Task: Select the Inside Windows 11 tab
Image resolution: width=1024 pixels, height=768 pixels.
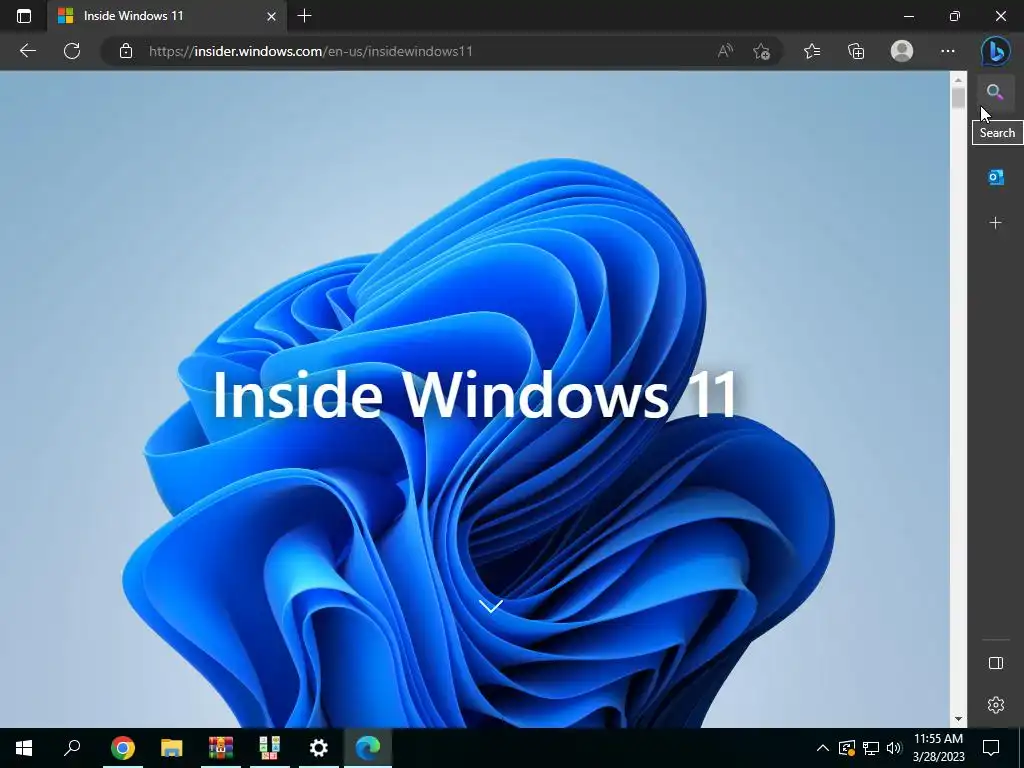Action: click(167, 16)
